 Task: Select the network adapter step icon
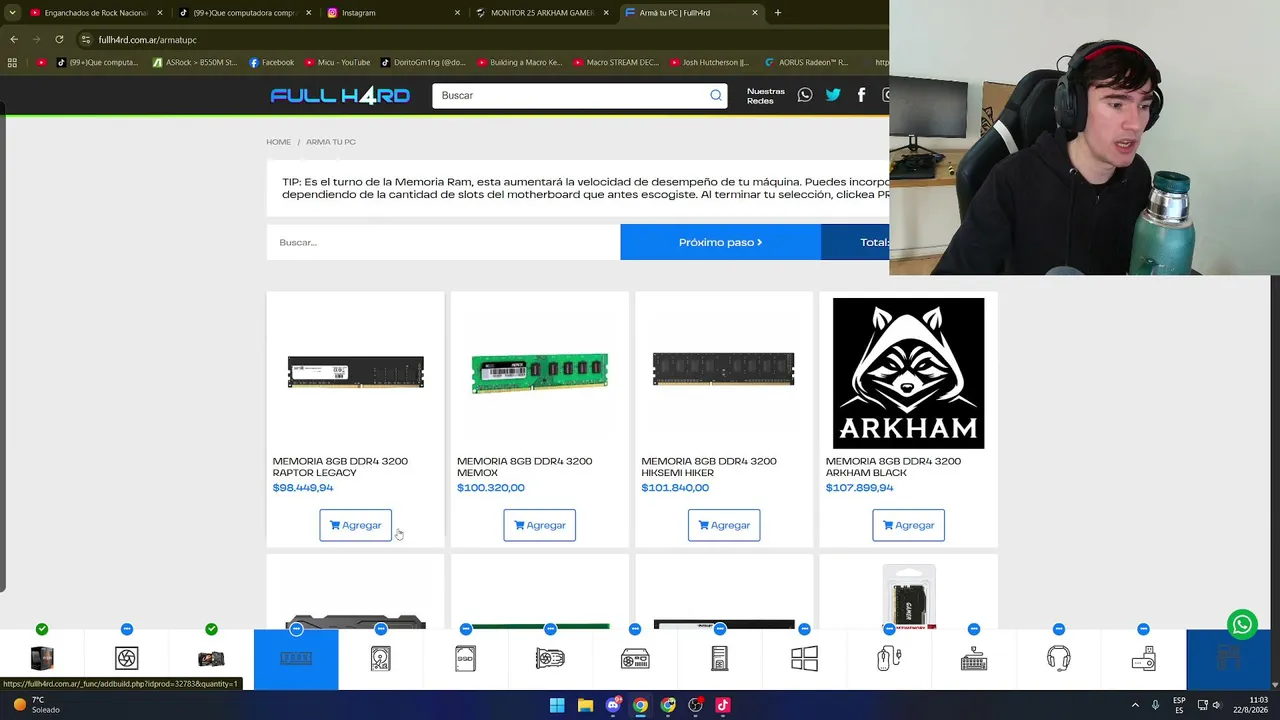(x=1143, y=658)
